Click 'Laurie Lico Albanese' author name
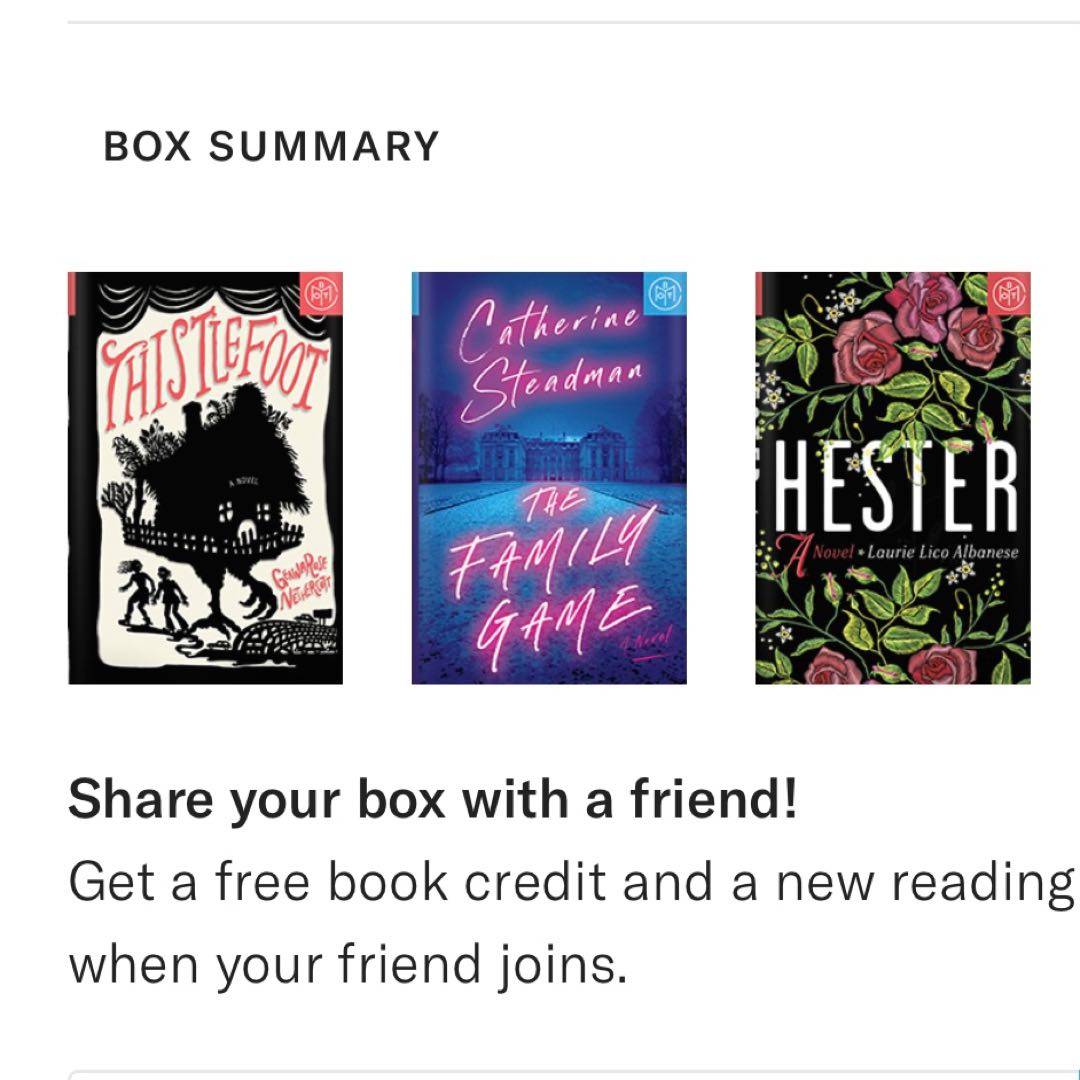 coord(925,552)
